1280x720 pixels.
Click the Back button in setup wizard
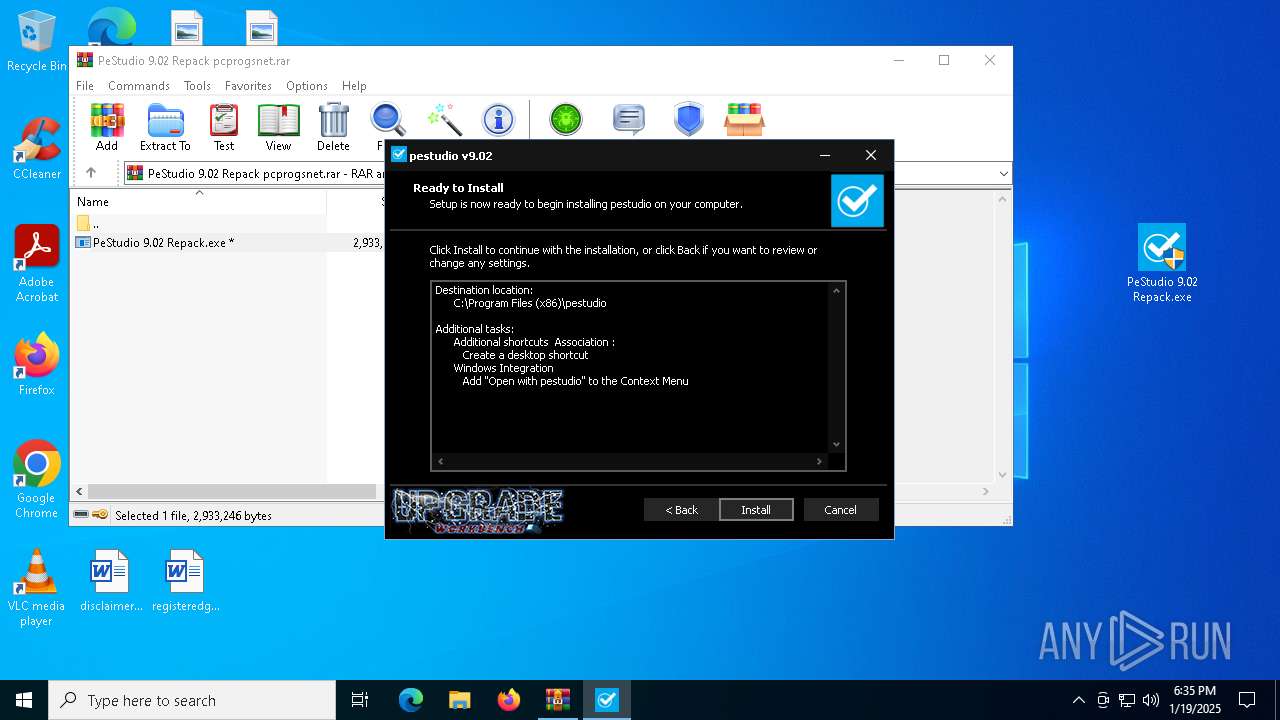(681, 510)
